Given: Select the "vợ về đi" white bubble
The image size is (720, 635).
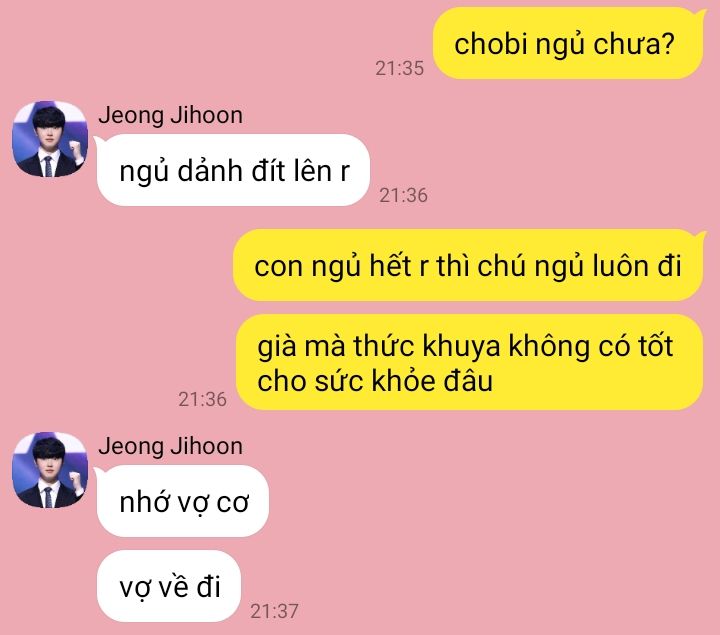Looking at the screenshot, I should point(169,586).
